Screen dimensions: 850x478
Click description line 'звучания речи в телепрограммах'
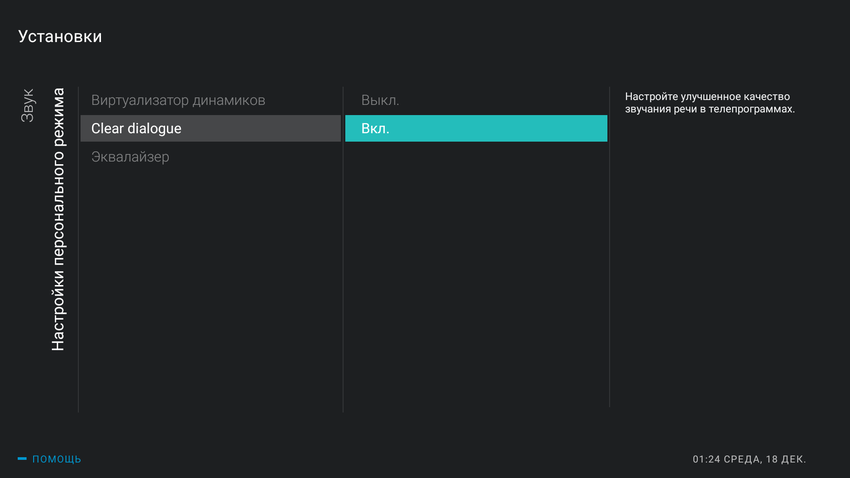point(709,109)
